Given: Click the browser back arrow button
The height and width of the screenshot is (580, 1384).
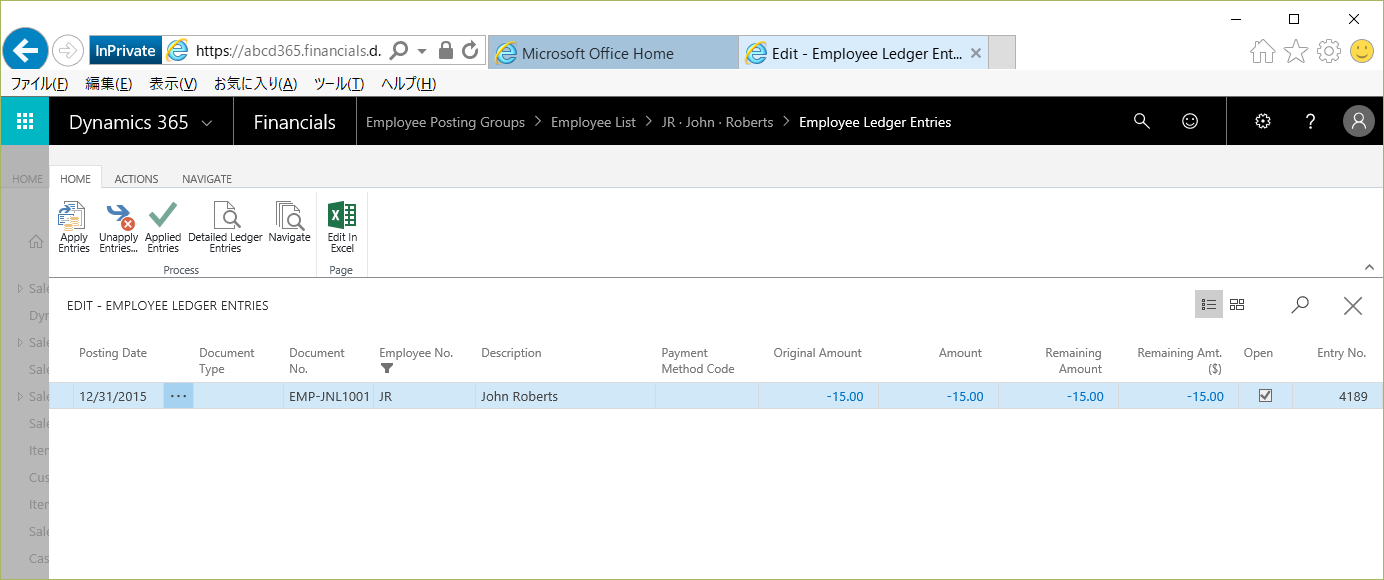Looking at the screenshot, I should [26, 50].
